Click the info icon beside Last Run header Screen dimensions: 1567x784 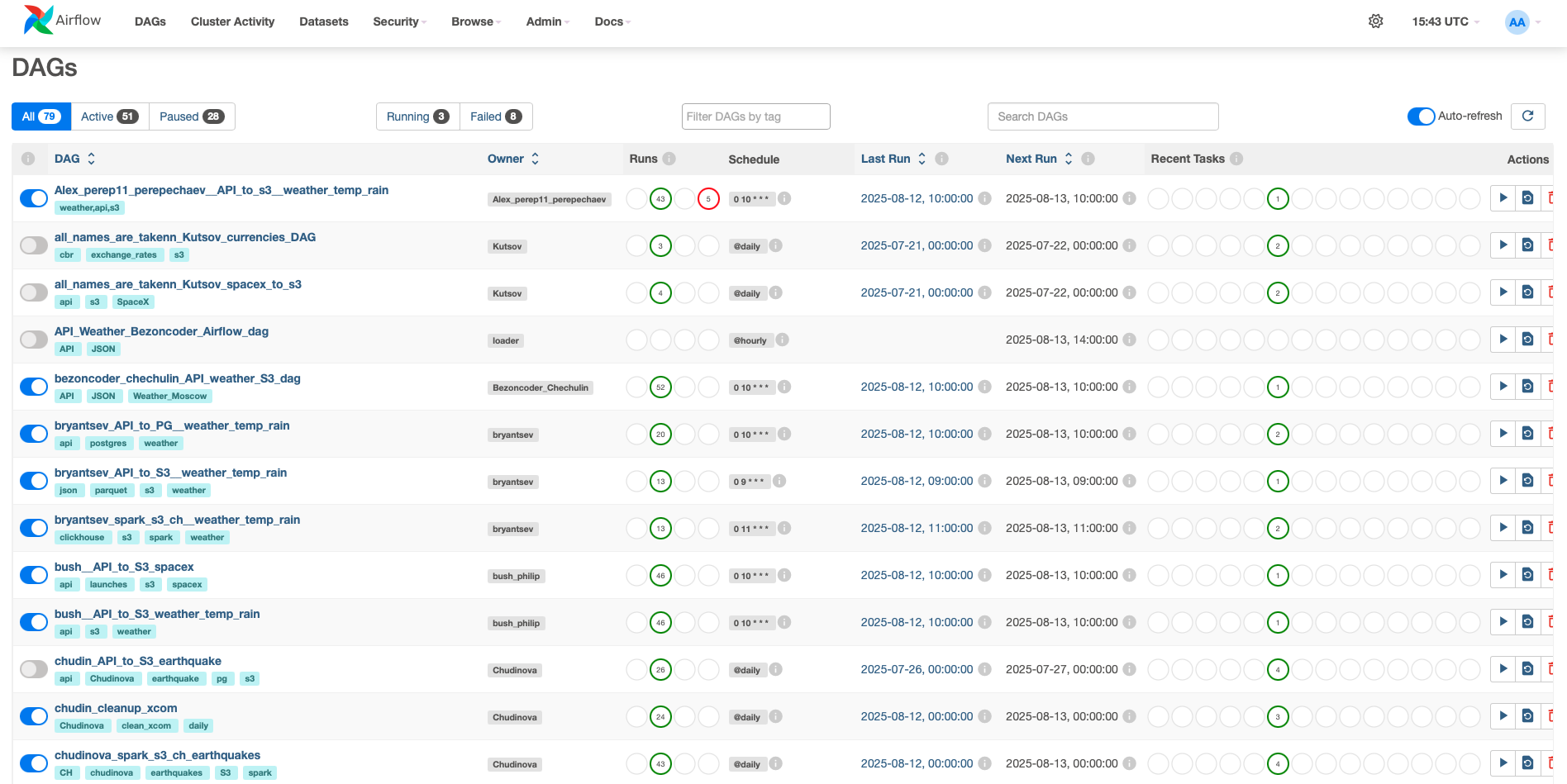pos(941,159)
